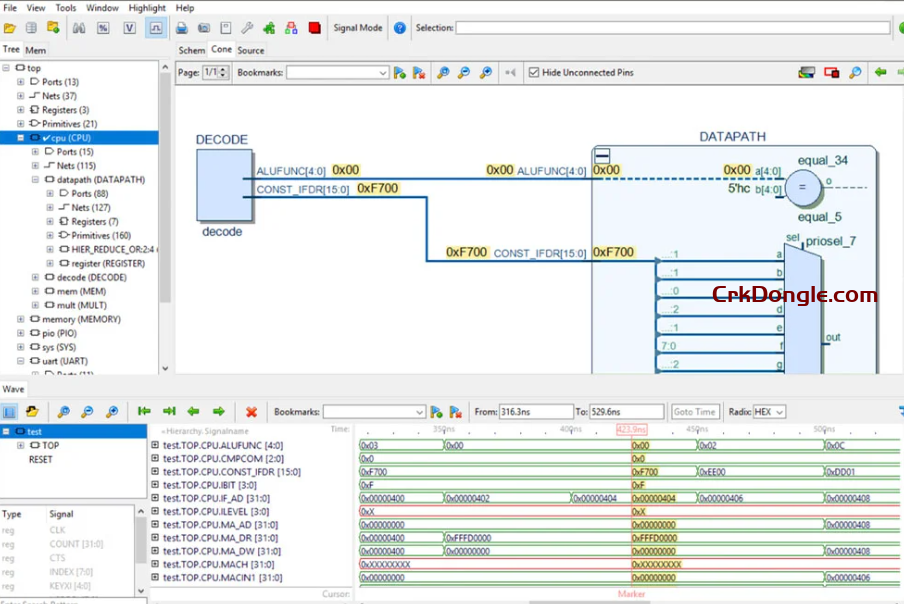This screenshot has height=604, width=904.
Task: Select the binoculars search tool
Action: pyautogui.click(x=77, y=28)
